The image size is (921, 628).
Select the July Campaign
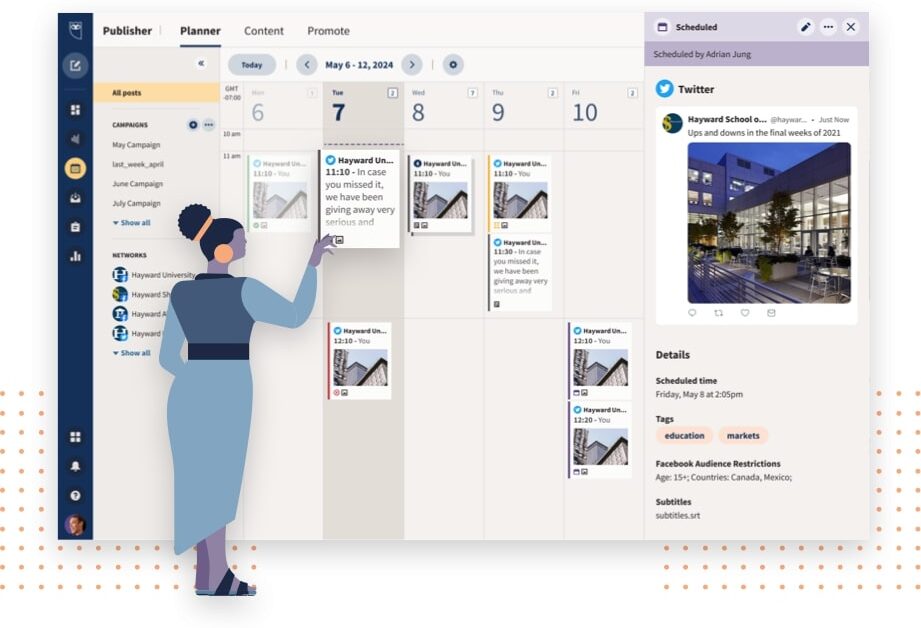(136, 203)
